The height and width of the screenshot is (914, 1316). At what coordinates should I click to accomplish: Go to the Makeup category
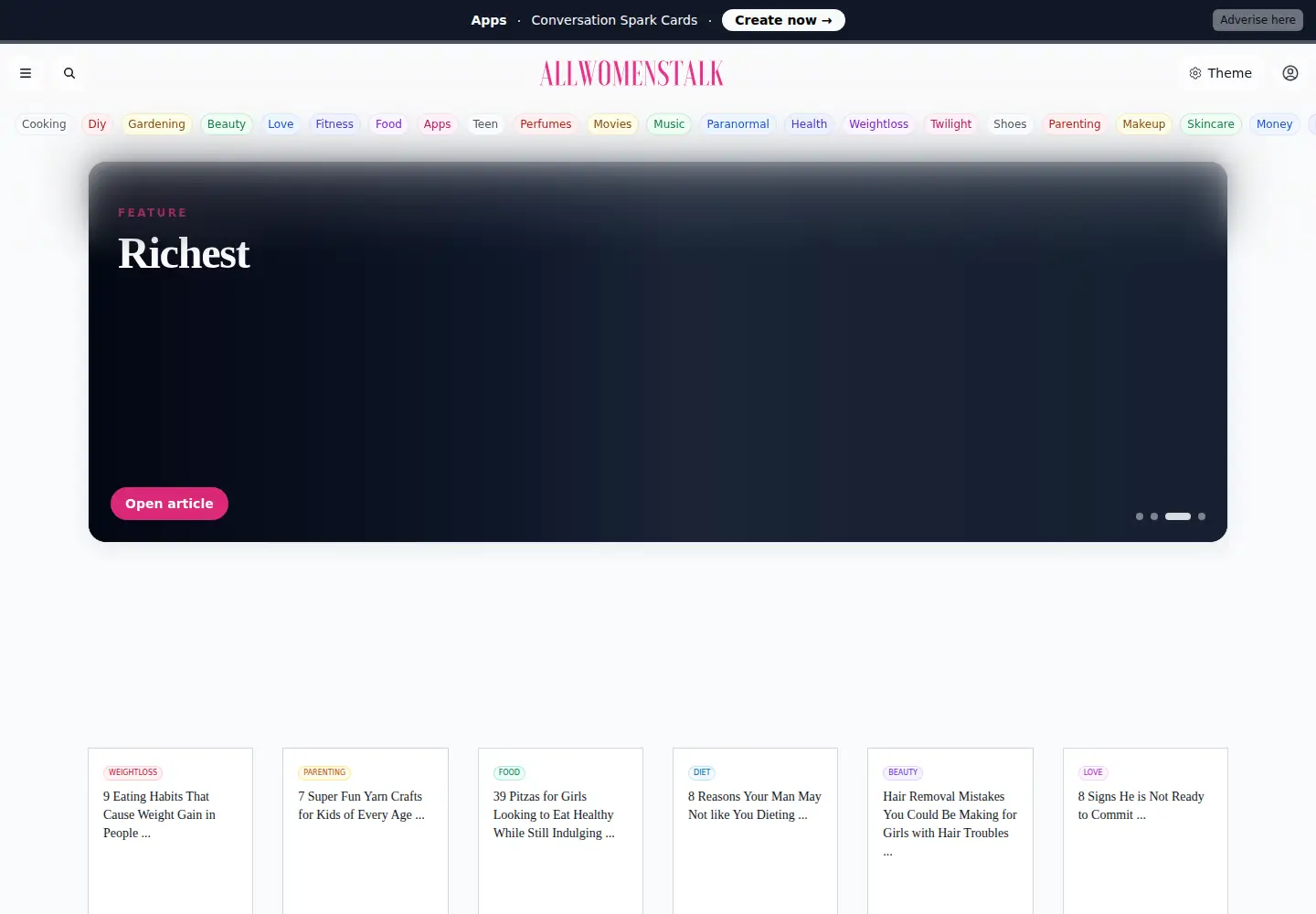coord(1143,124)
